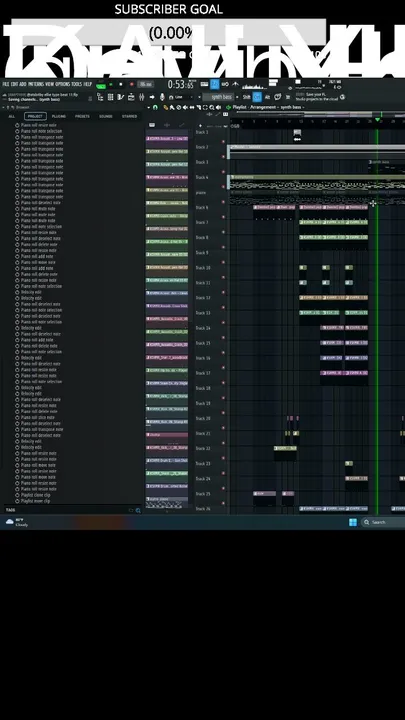The width and height of the screenshot is (405, 720).
Task: Mute Track 1 with its red LED
Action: [224, 141]
